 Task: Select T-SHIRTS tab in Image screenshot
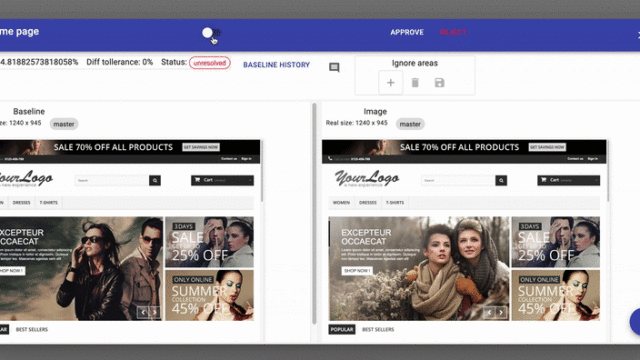tap(395, 202)
